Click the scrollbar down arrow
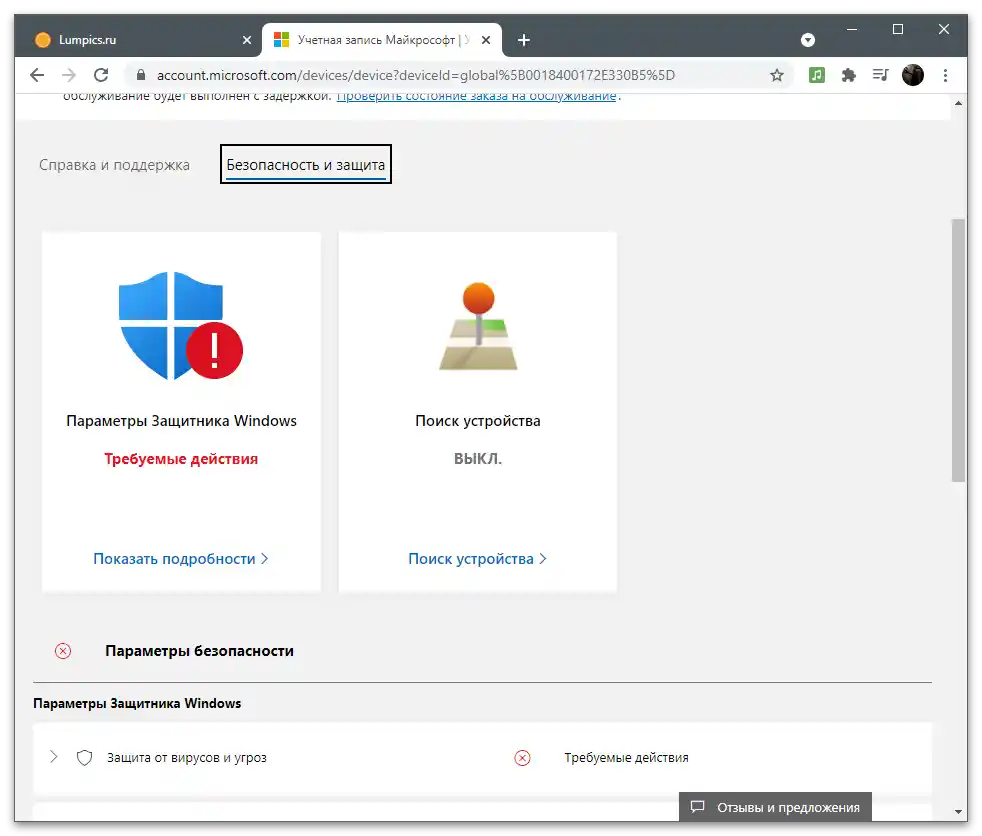 tap(958, 812)
